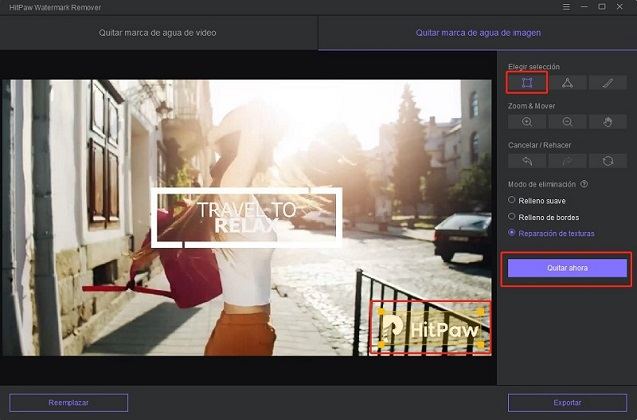Click the Reemplazar button

pos(69,403)
